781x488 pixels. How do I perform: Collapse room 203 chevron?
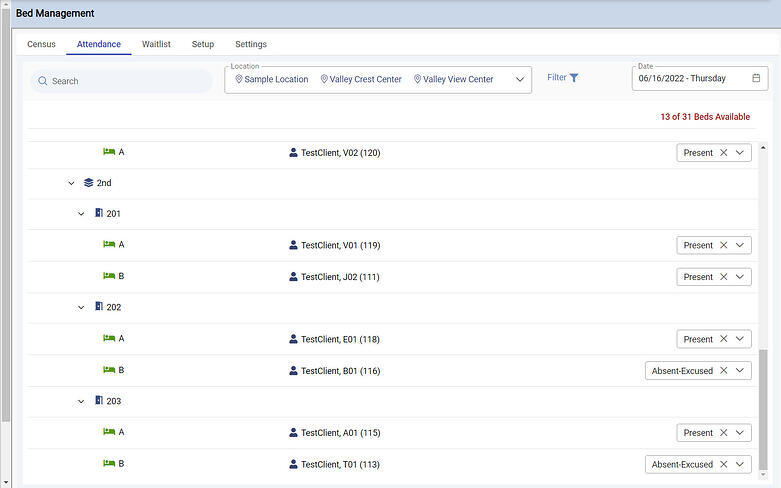81,401
